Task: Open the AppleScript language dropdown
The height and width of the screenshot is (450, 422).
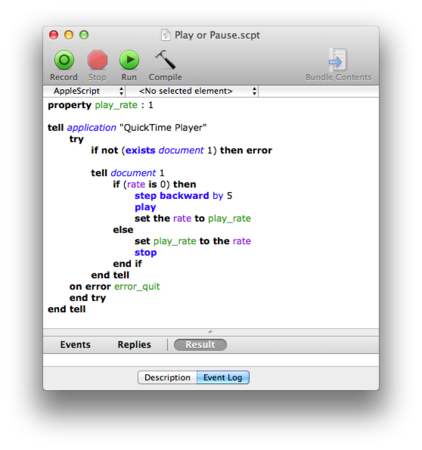Action: (x=85, y=91)
